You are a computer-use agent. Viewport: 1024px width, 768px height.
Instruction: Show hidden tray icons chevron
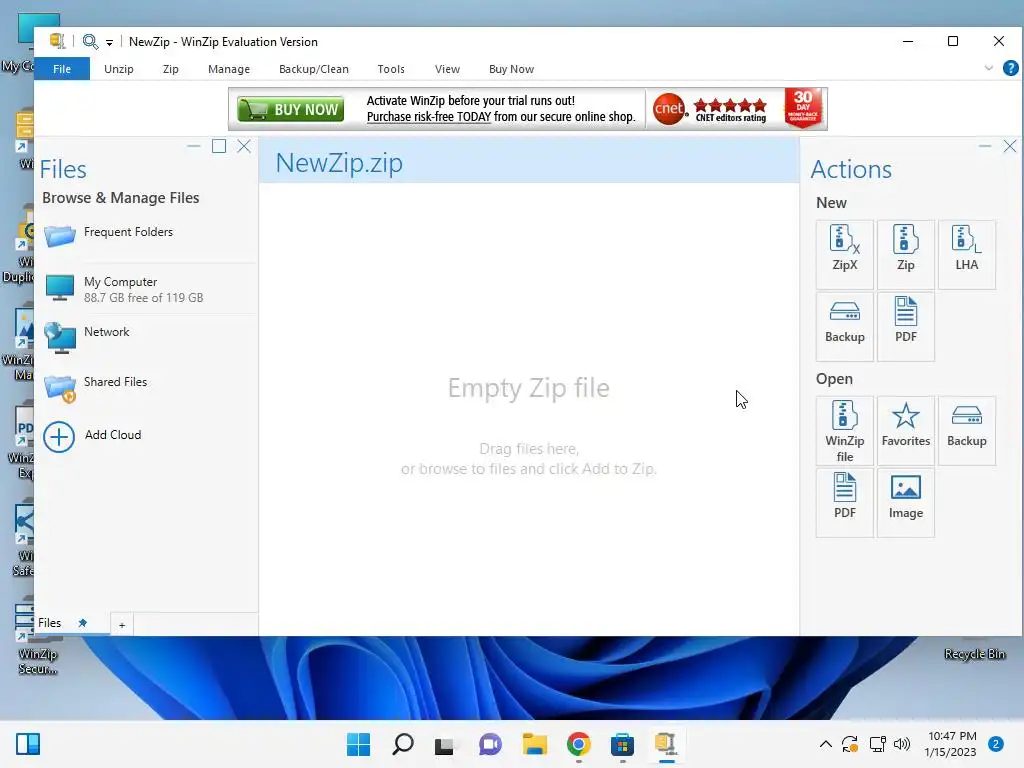[x=825, y=744]
